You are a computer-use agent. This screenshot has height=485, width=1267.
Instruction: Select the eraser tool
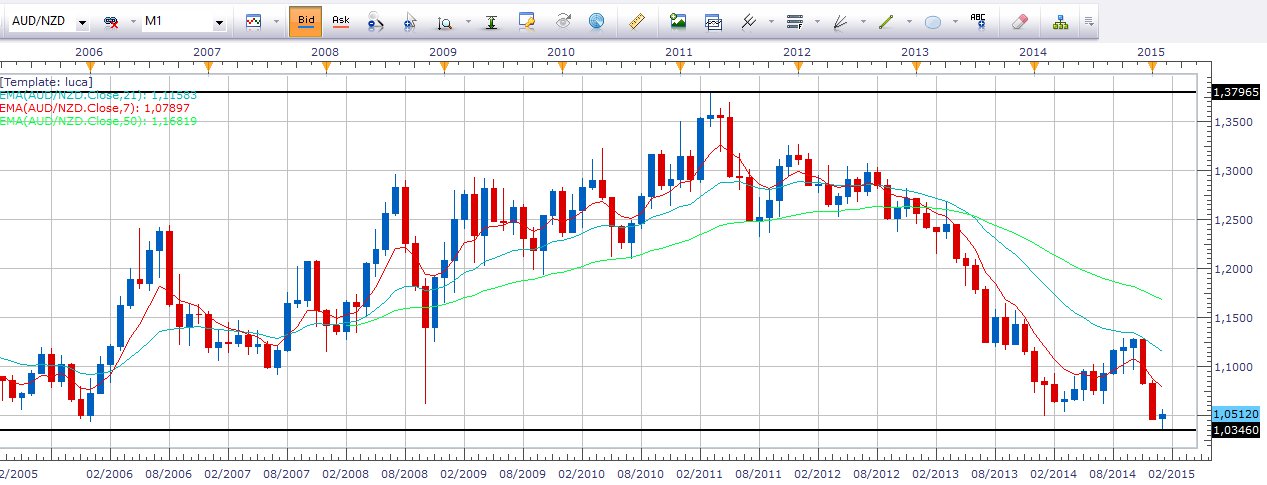point(1019,21)
